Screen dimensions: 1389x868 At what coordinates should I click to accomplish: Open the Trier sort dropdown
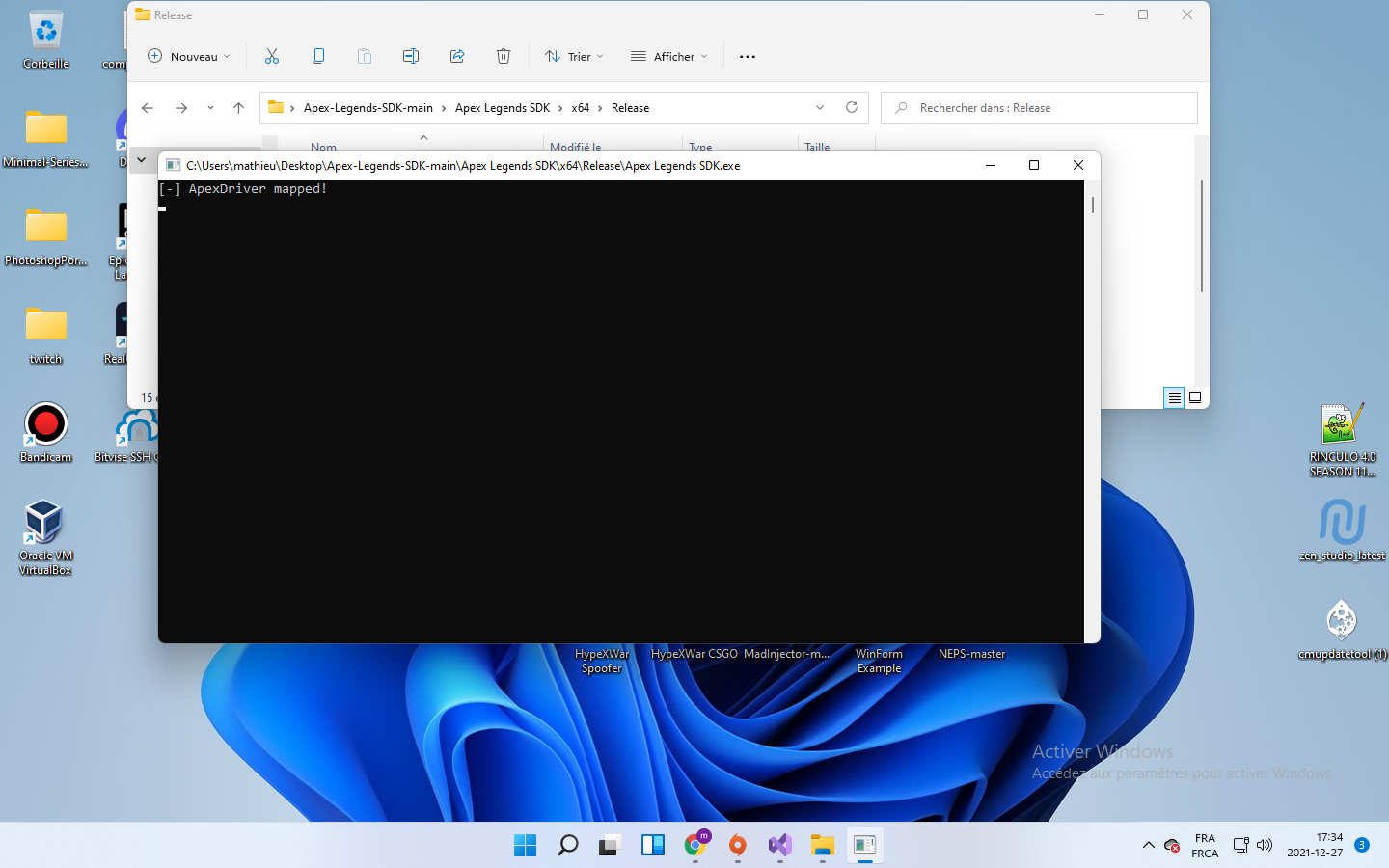point(575,57)
